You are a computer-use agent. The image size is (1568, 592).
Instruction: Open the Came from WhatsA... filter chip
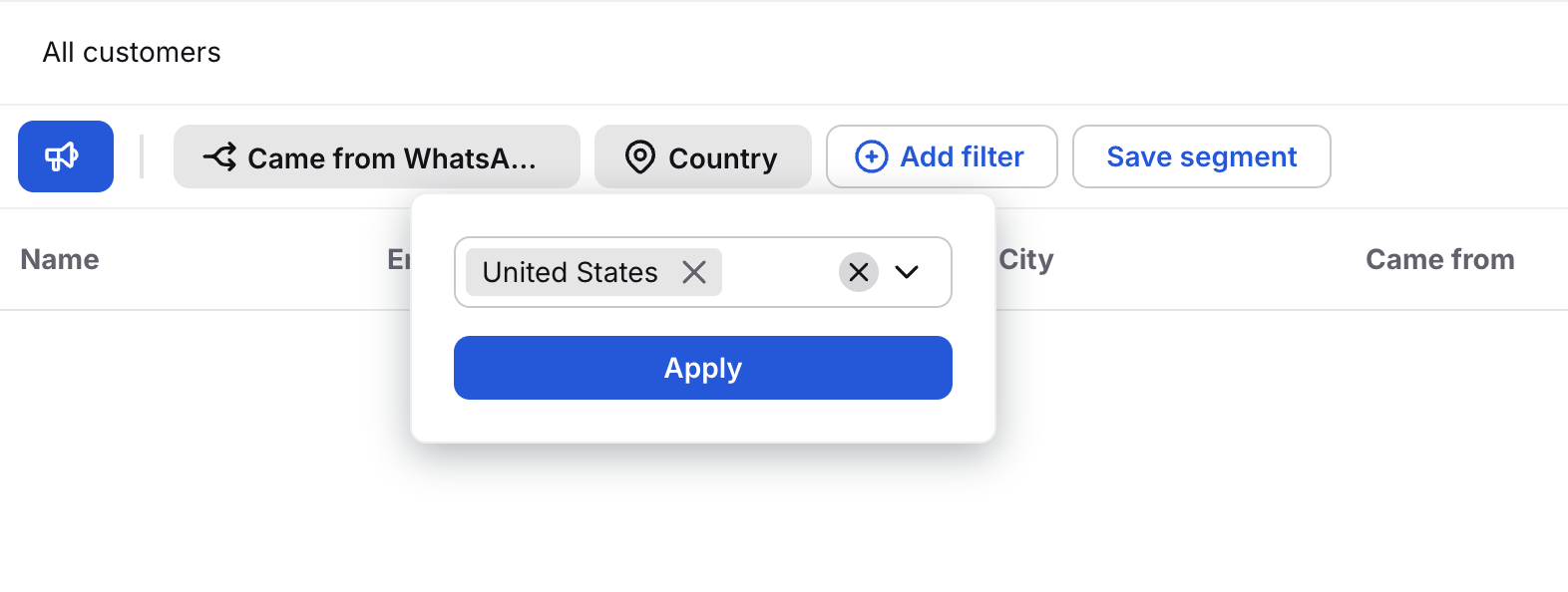[391, 157]
